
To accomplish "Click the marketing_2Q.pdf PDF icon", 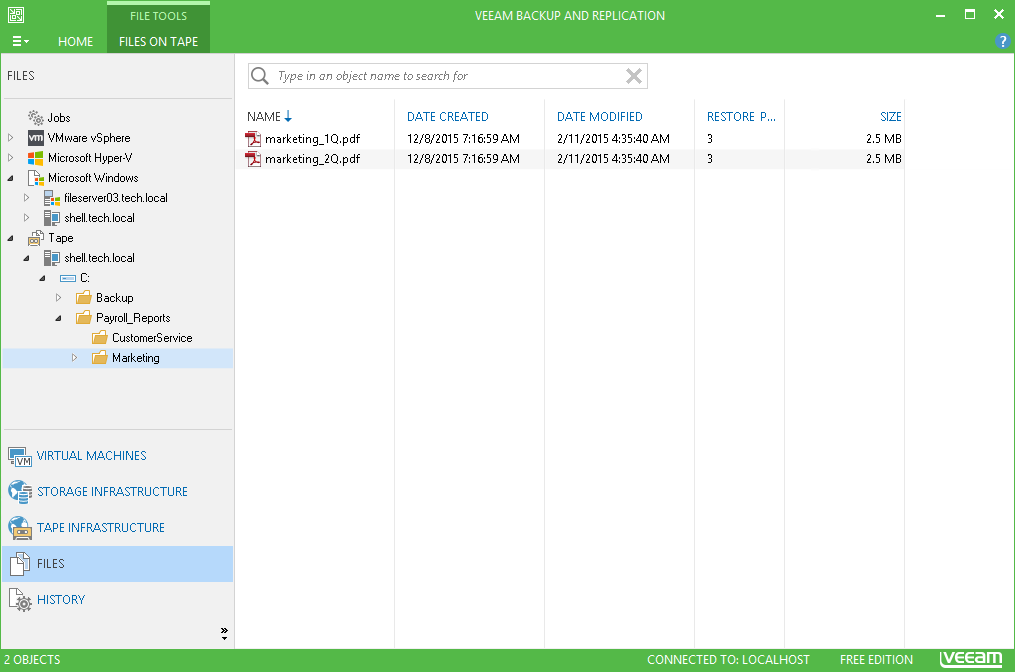I will coord(253,159).
